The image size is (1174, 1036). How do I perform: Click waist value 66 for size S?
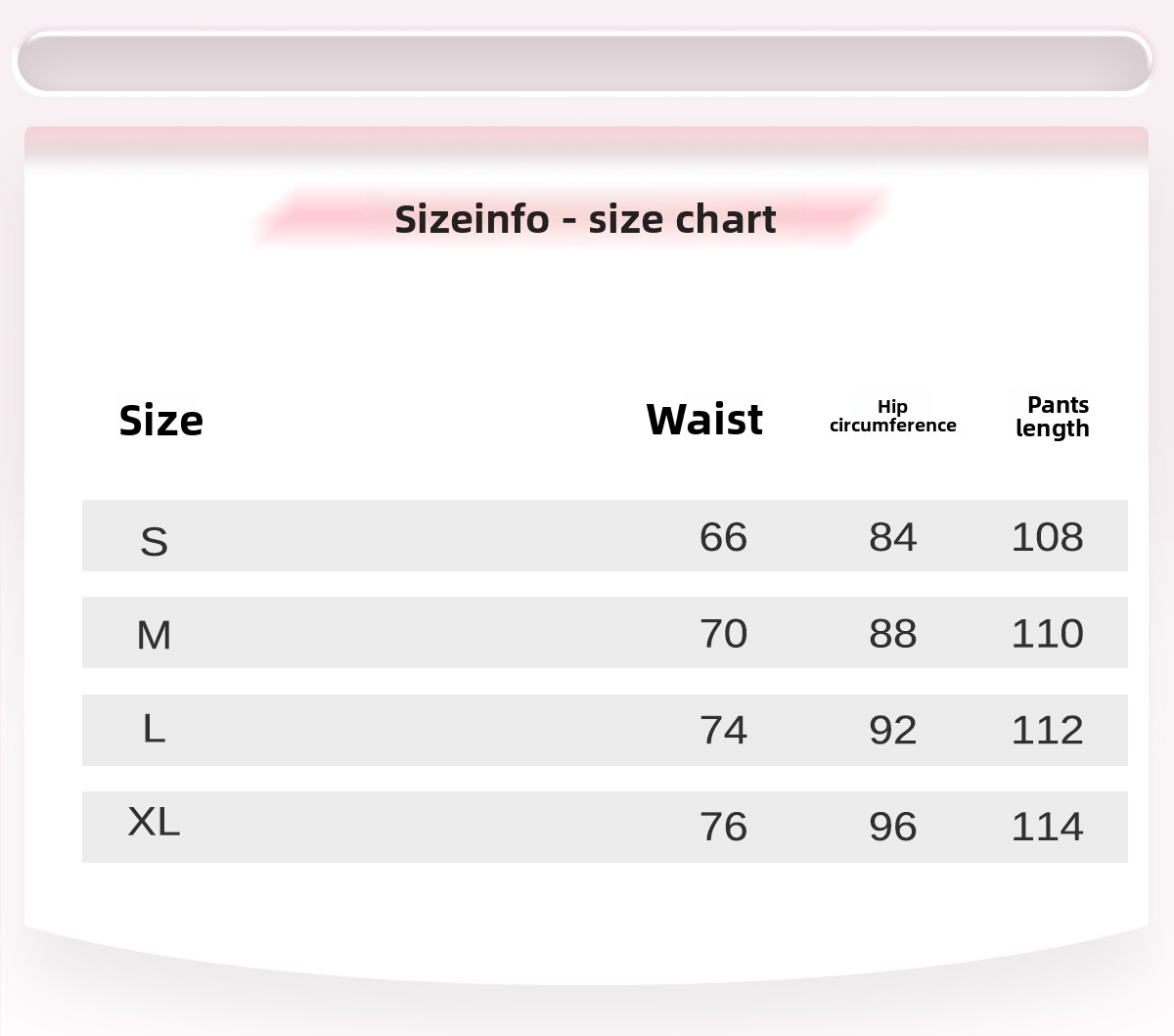723,537
